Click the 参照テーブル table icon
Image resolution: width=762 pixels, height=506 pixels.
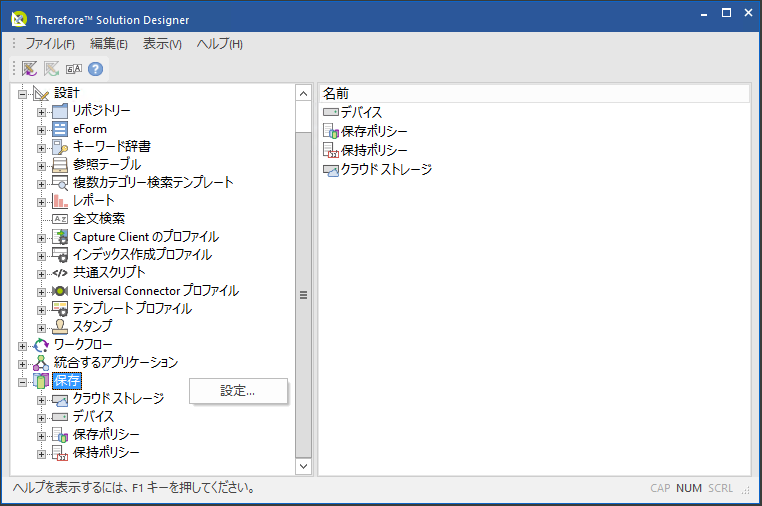tap(60, 165)
